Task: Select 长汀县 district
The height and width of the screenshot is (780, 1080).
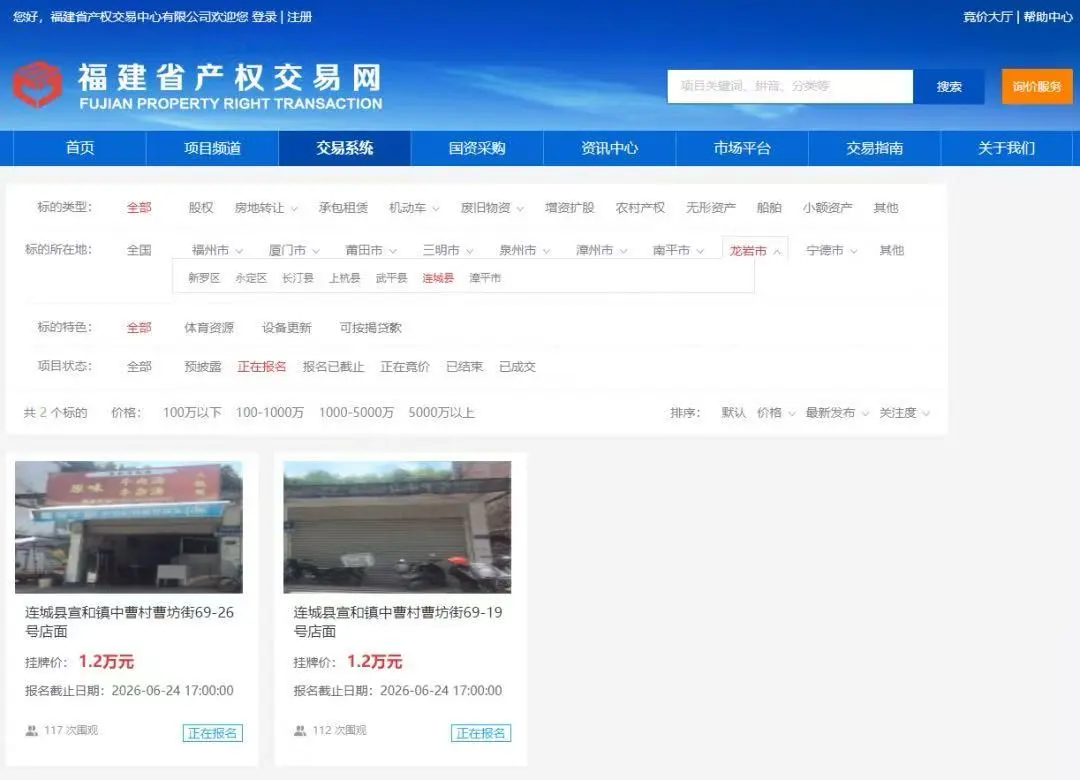Action: 298,278
